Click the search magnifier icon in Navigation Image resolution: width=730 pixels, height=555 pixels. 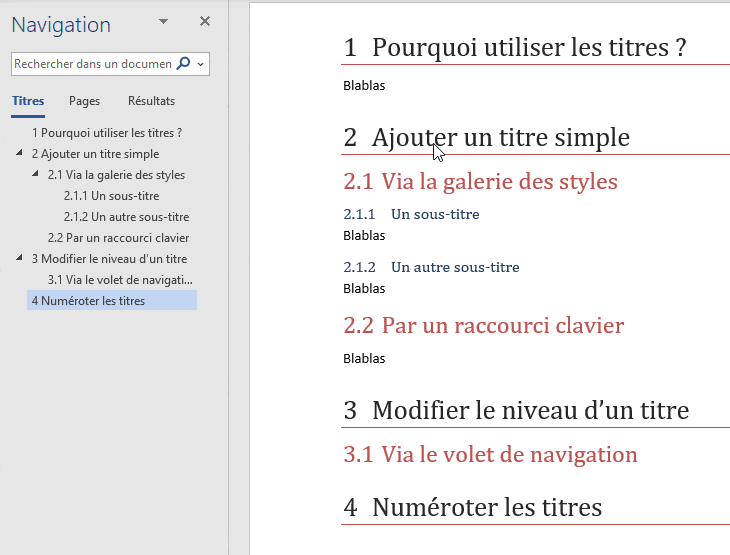click(183, 63)
